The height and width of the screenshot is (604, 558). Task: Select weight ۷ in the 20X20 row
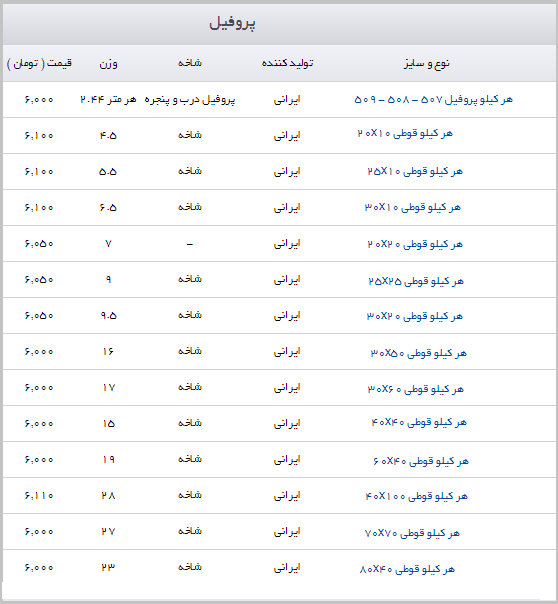point(108,244)
